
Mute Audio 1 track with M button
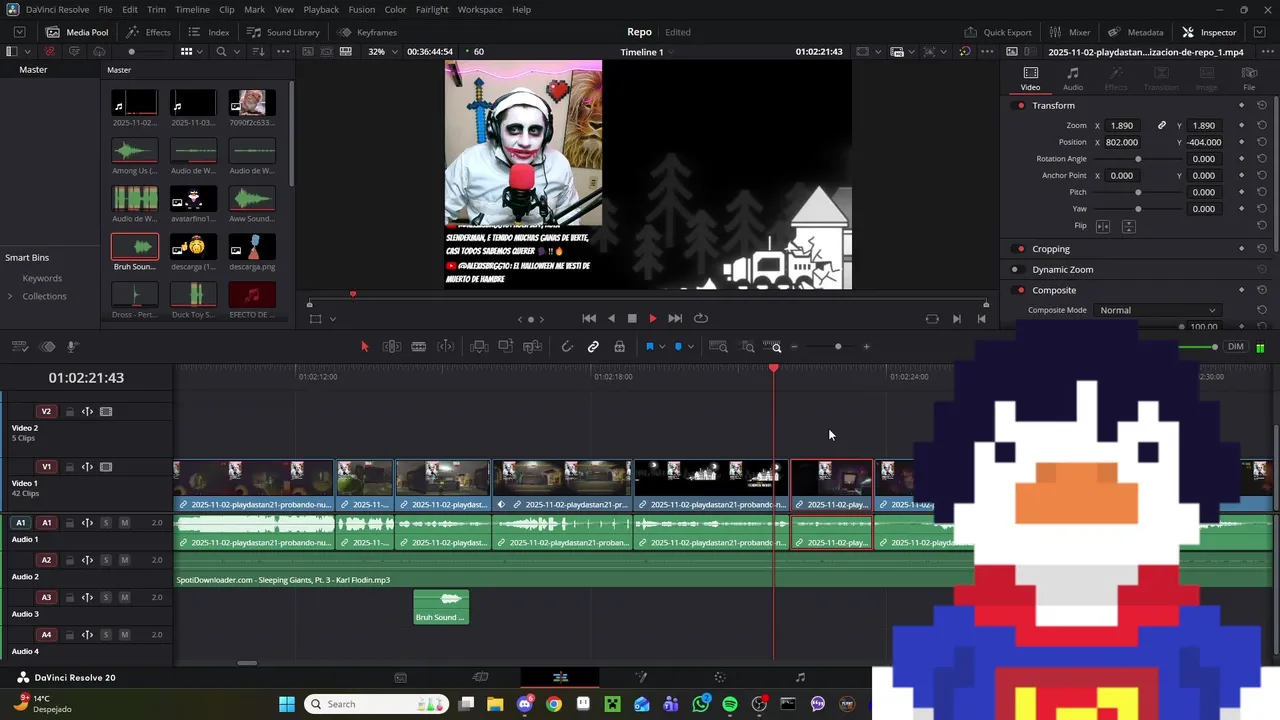pos(124,522)
